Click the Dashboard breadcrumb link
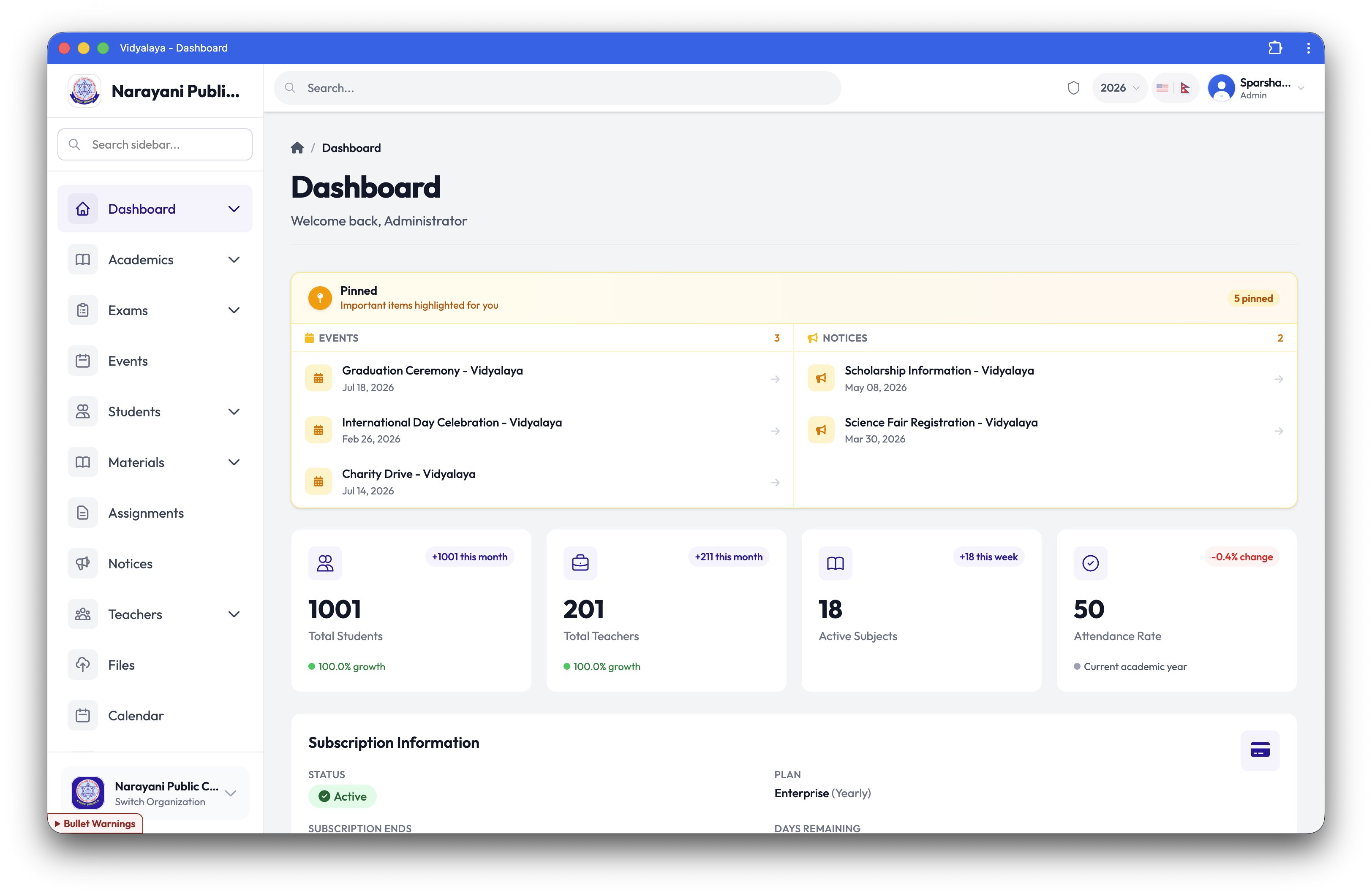The width and height of the screenshot is (1372, 896). pyautogui.click(x=351, y=148)
